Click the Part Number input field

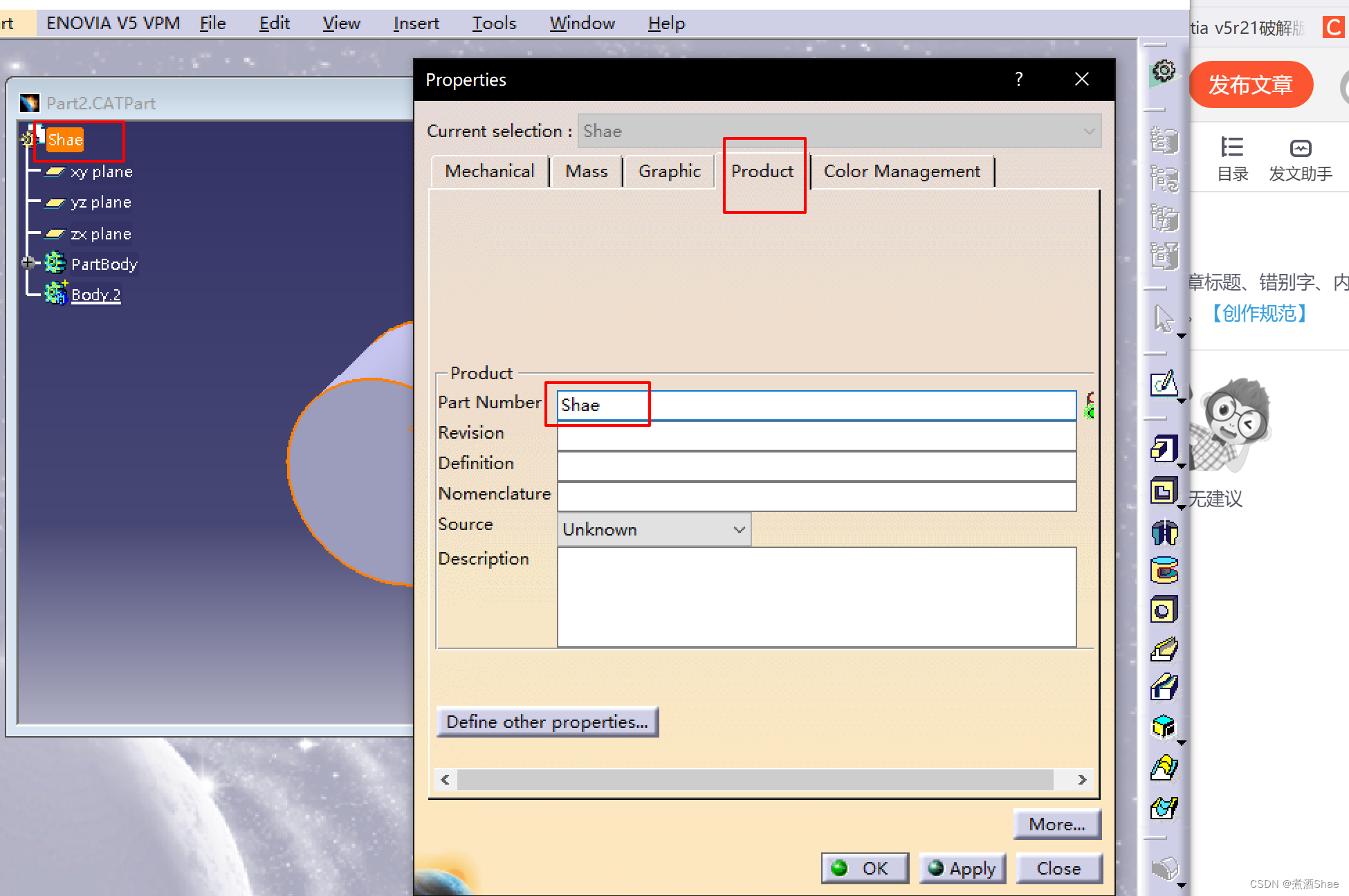pos(816,405)
